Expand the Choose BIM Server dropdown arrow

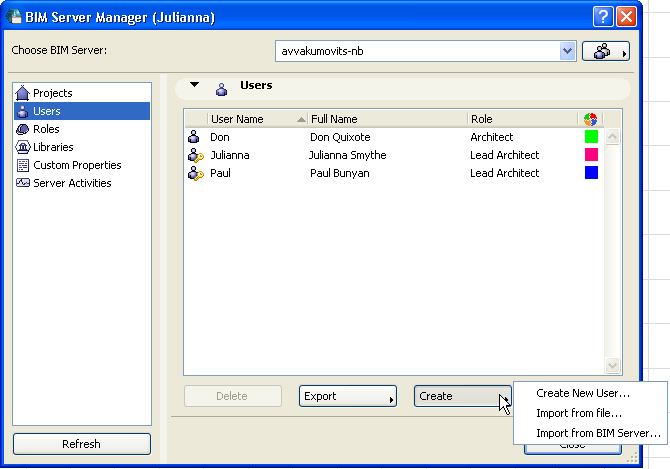click(x=567, y=51)
